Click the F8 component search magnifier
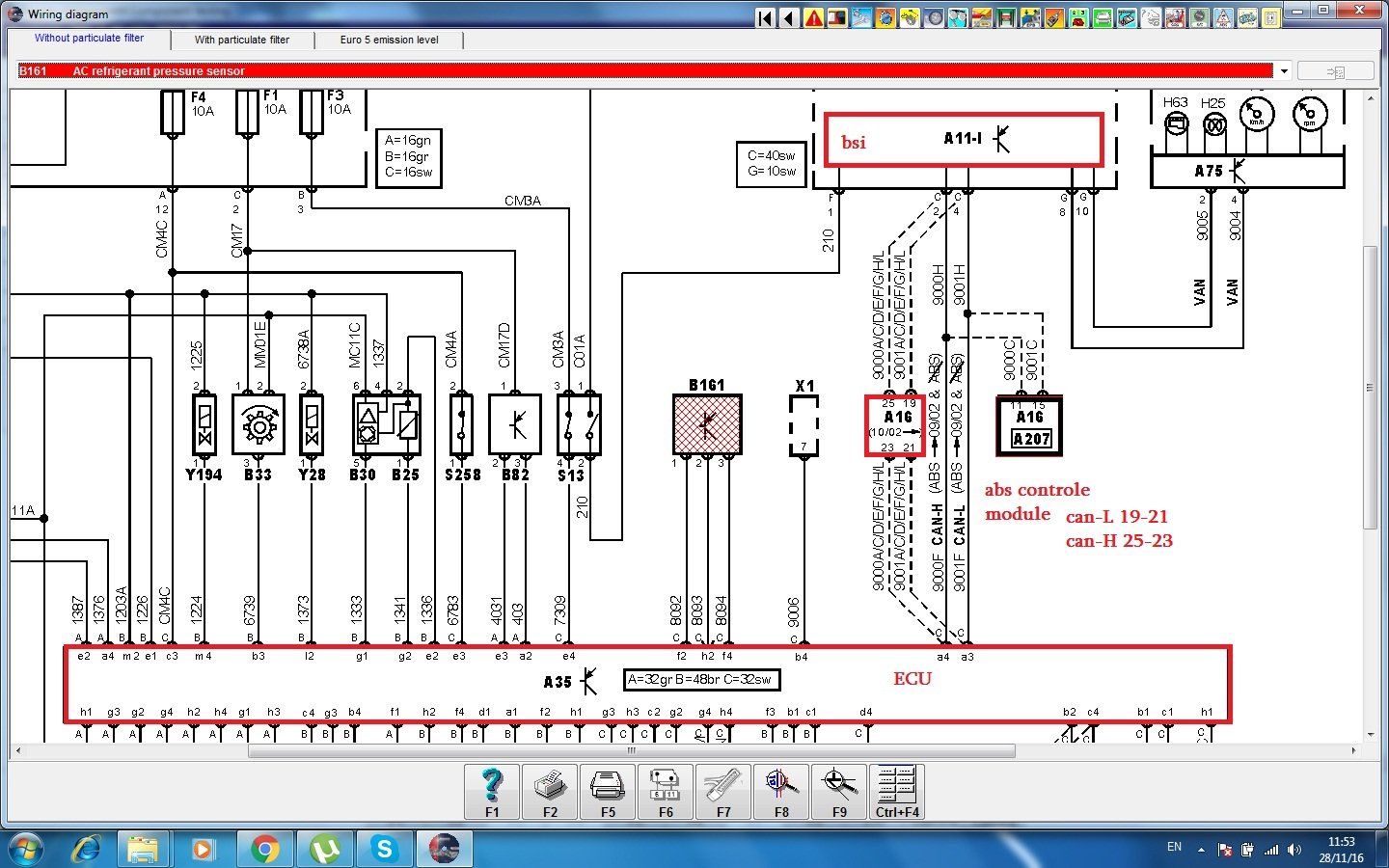The height and width of the screenshot is (868, 1389). coord(781,792)
